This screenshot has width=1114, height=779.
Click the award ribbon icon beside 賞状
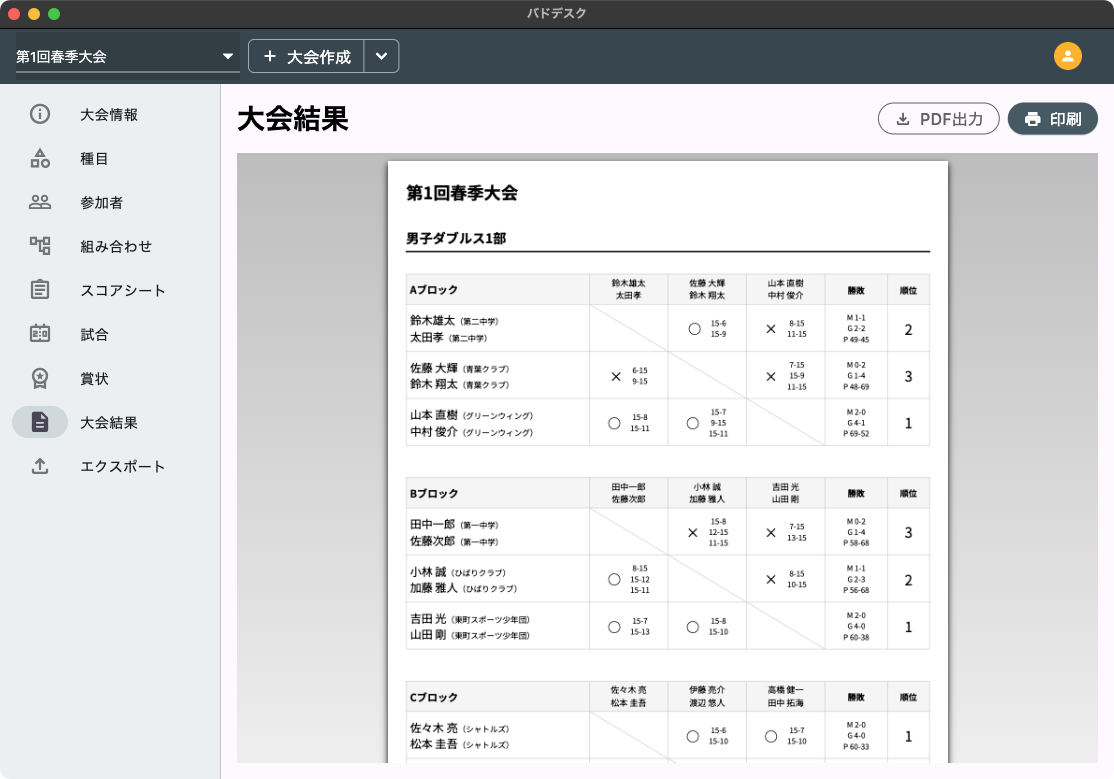pos(40,378)
